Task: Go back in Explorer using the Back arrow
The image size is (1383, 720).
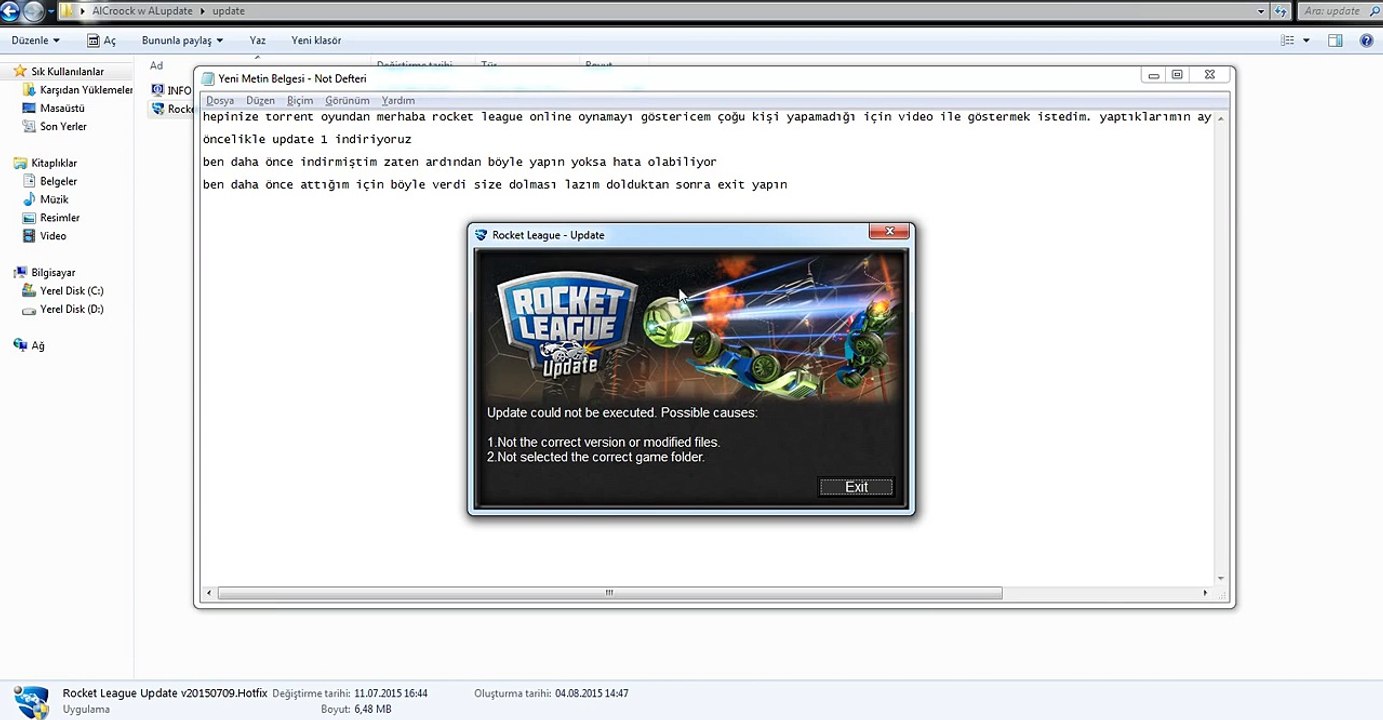Action: tap(9, 12)
